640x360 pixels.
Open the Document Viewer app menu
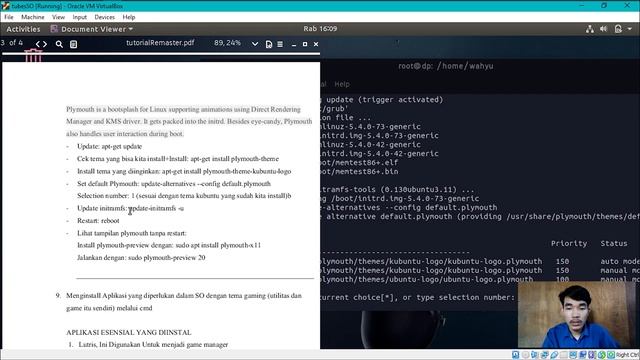click(x=92, y=29)
